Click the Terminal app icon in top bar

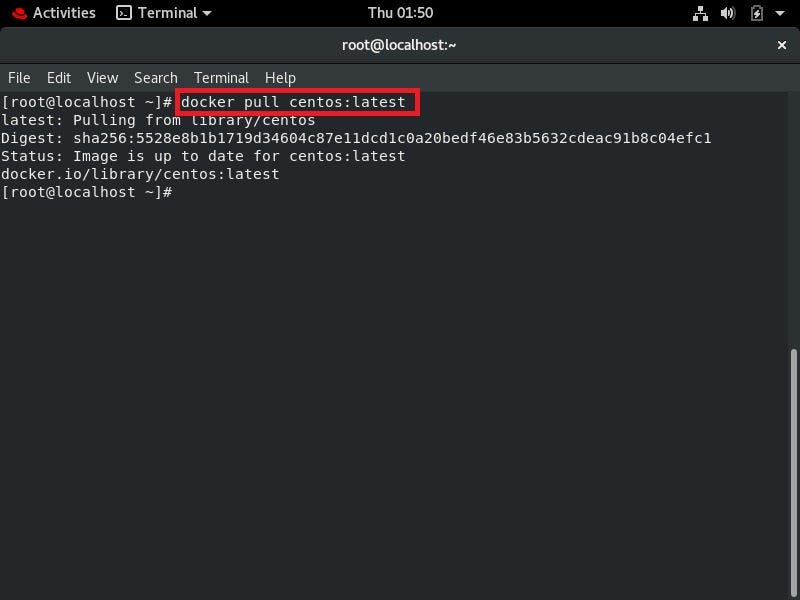pyautogui.click(x=123, y=13)
